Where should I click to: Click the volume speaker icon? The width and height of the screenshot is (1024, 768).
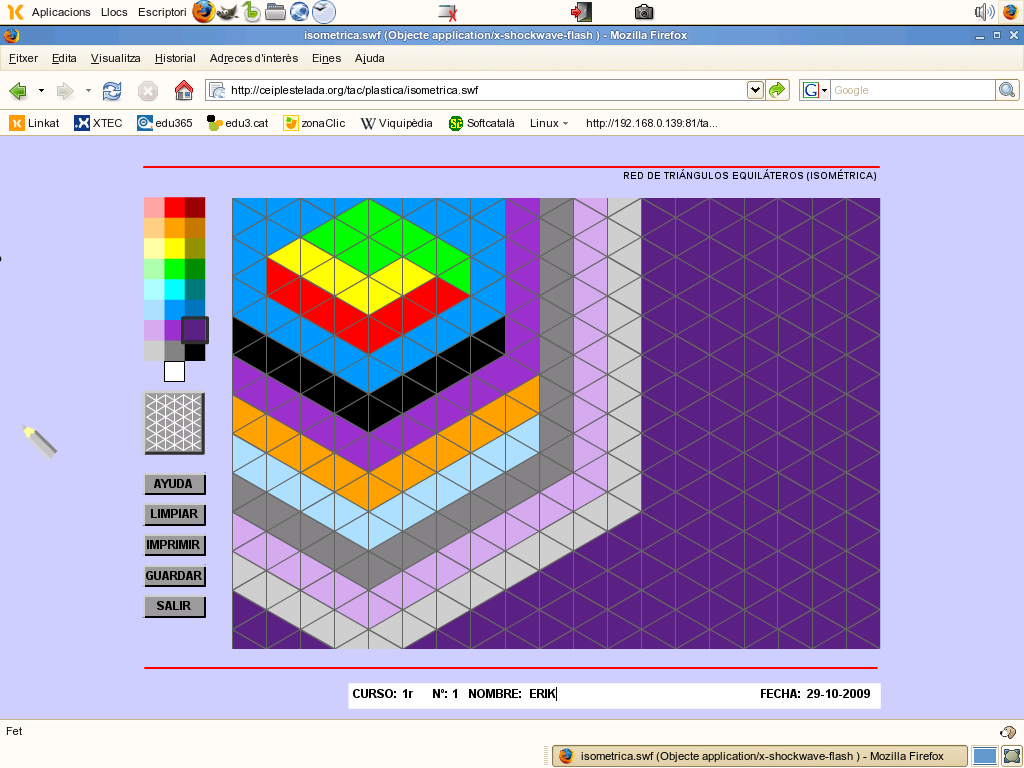pyautogui.click(x=984, y=12)
